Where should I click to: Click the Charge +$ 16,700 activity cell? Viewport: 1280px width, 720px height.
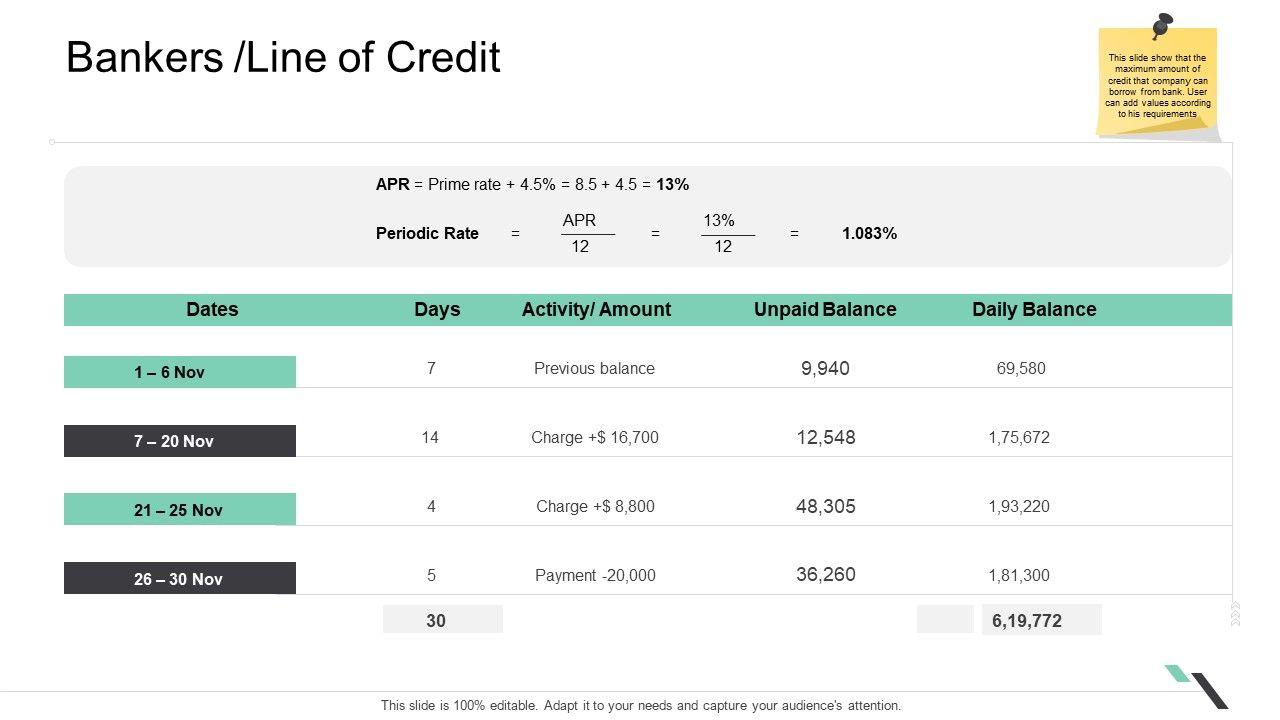(x=595, y=437)
